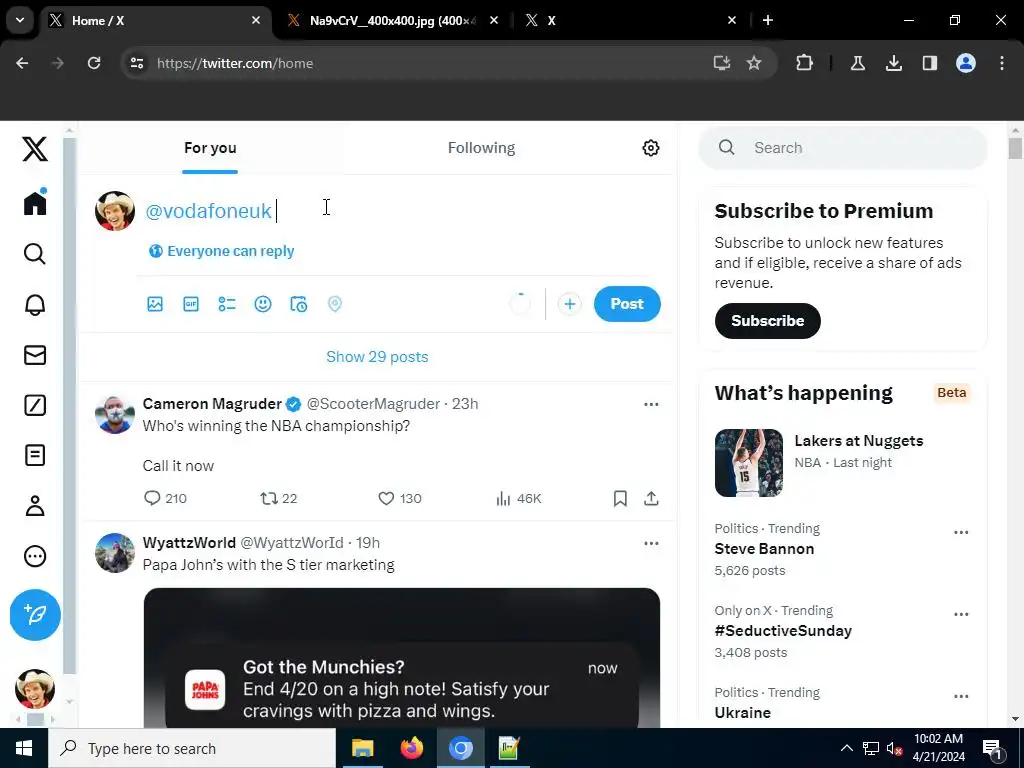Open Cameron Magruder profile name

point(212,404)
